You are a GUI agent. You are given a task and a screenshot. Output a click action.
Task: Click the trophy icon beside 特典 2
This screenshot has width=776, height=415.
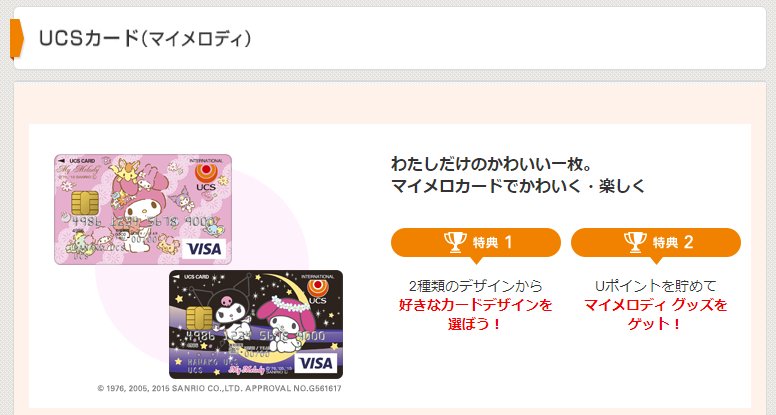pos(635,242)
